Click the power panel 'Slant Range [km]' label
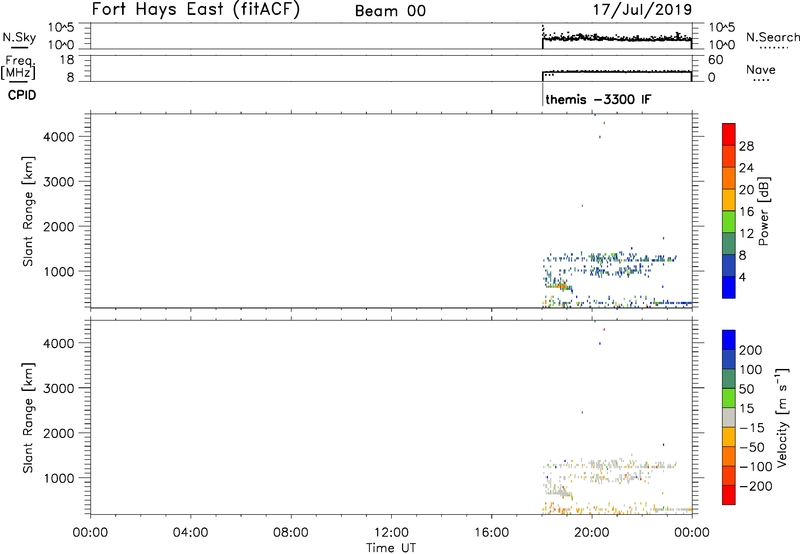 (x=28, y=211)
